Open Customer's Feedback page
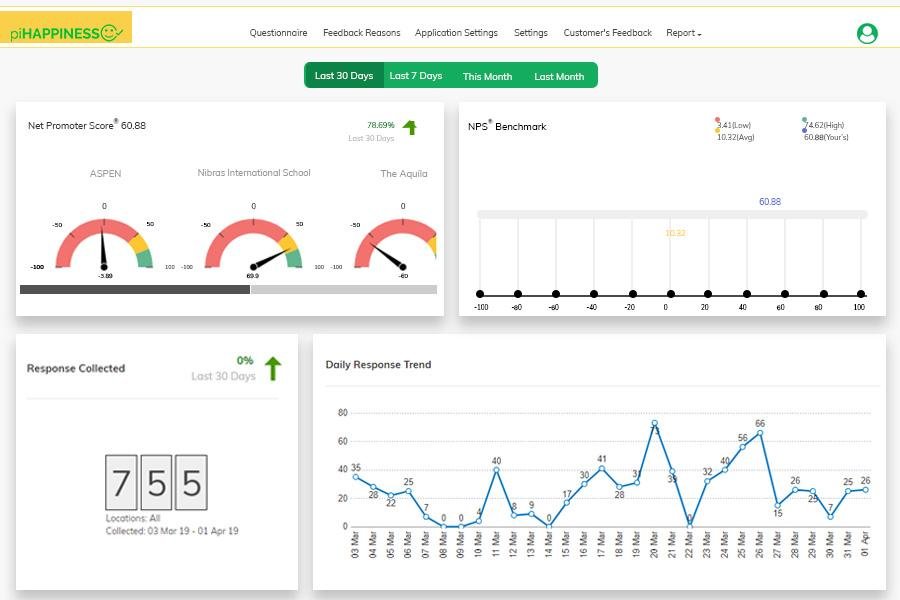 608,33
